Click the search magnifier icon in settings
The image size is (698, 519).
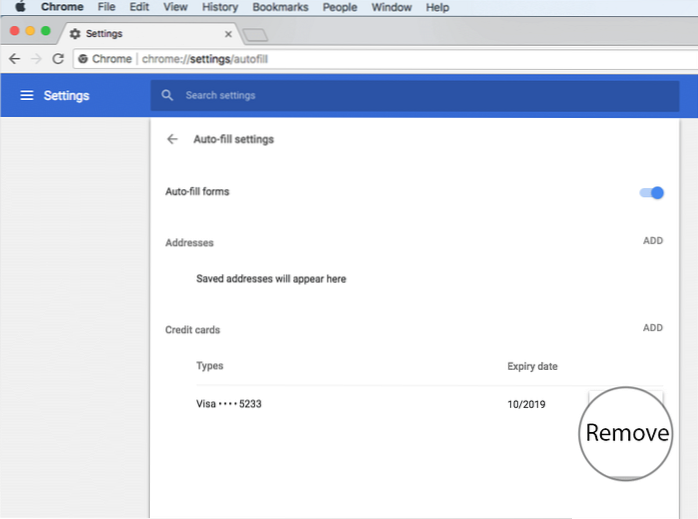[x=168, y=96]
